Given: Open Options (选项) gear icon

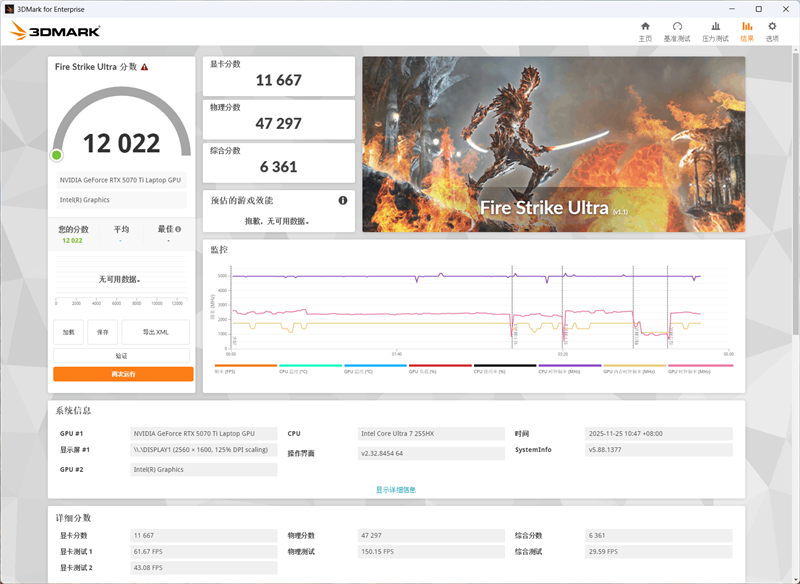Looking at the screenshot, I should [x=772, y=31].
